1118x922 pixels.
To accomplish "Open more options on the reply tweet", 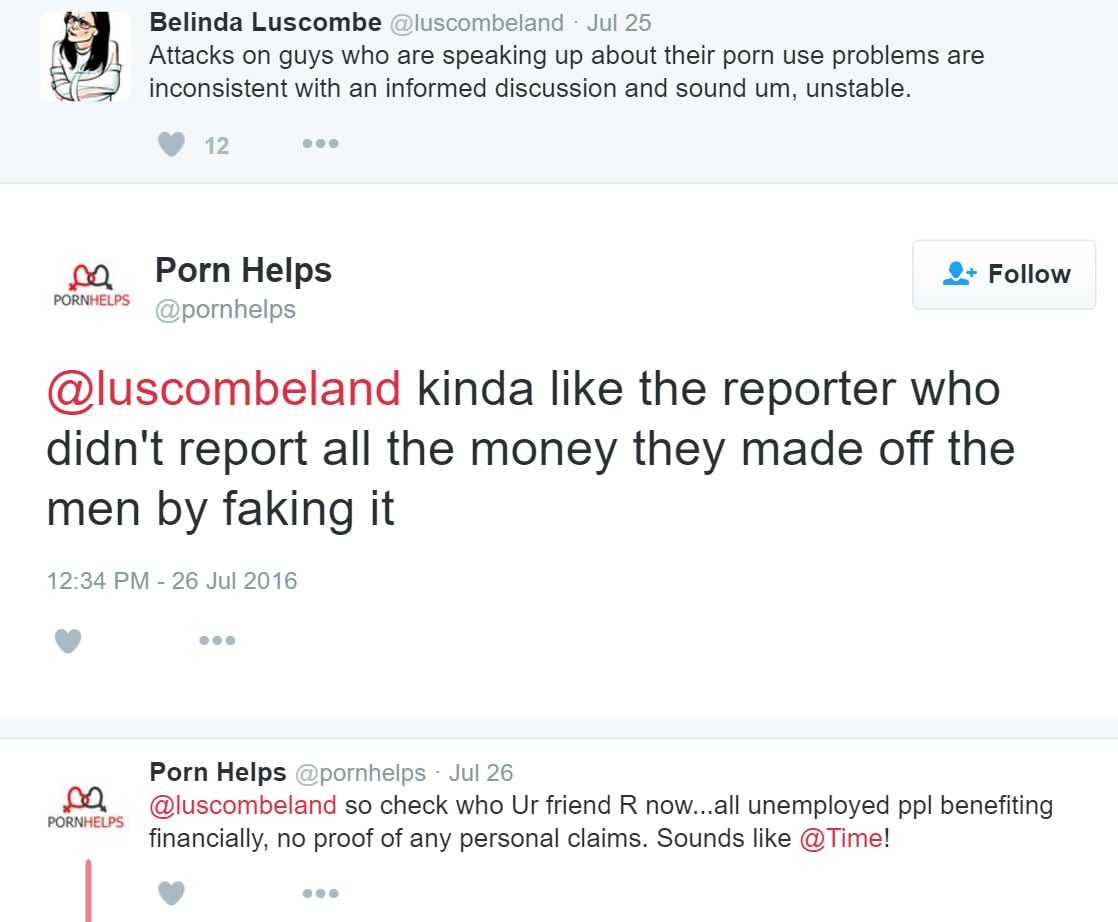I will [320, 892].
